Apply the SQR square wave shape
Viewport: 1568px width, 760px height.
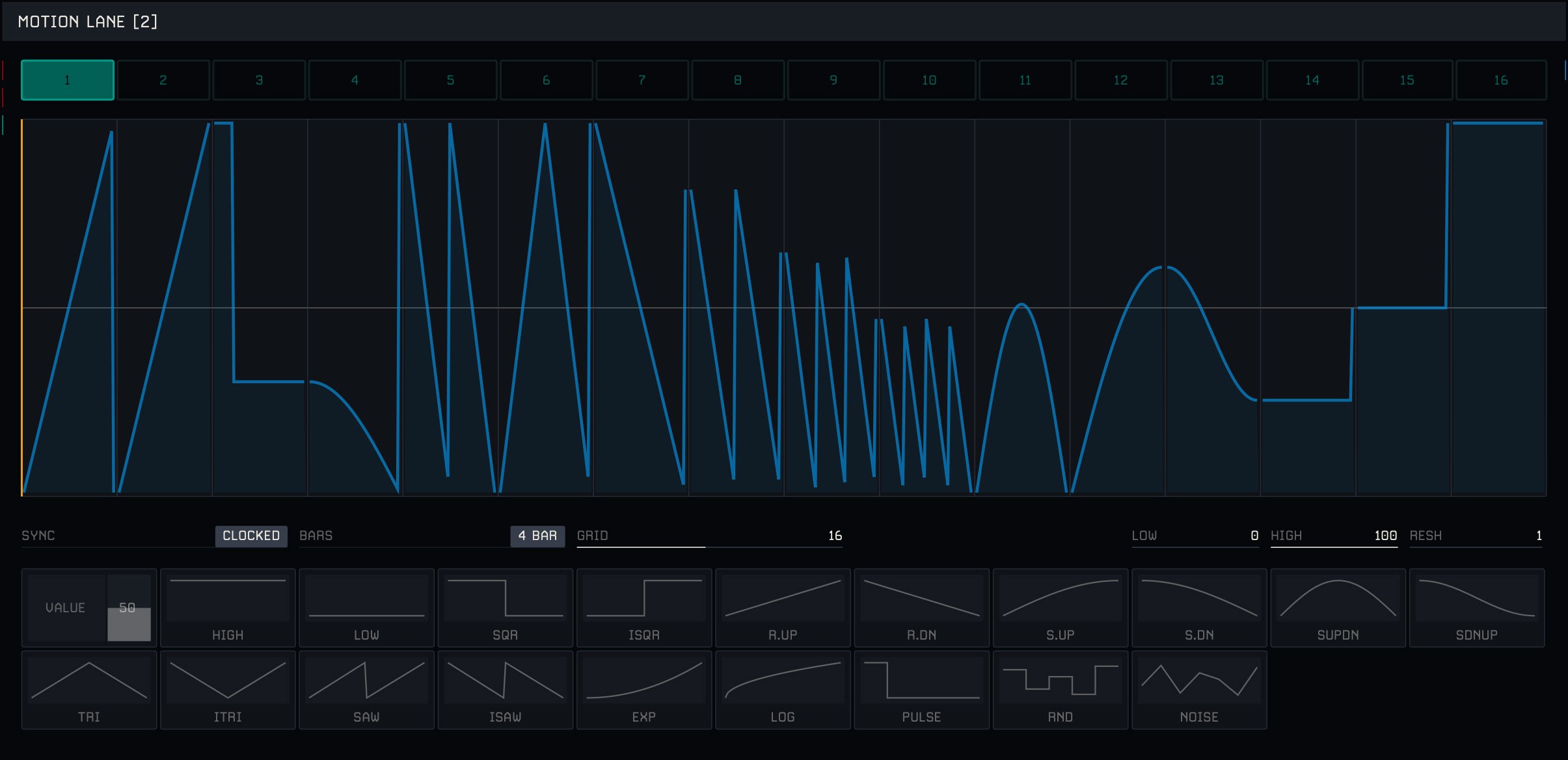tap(505, 607)
